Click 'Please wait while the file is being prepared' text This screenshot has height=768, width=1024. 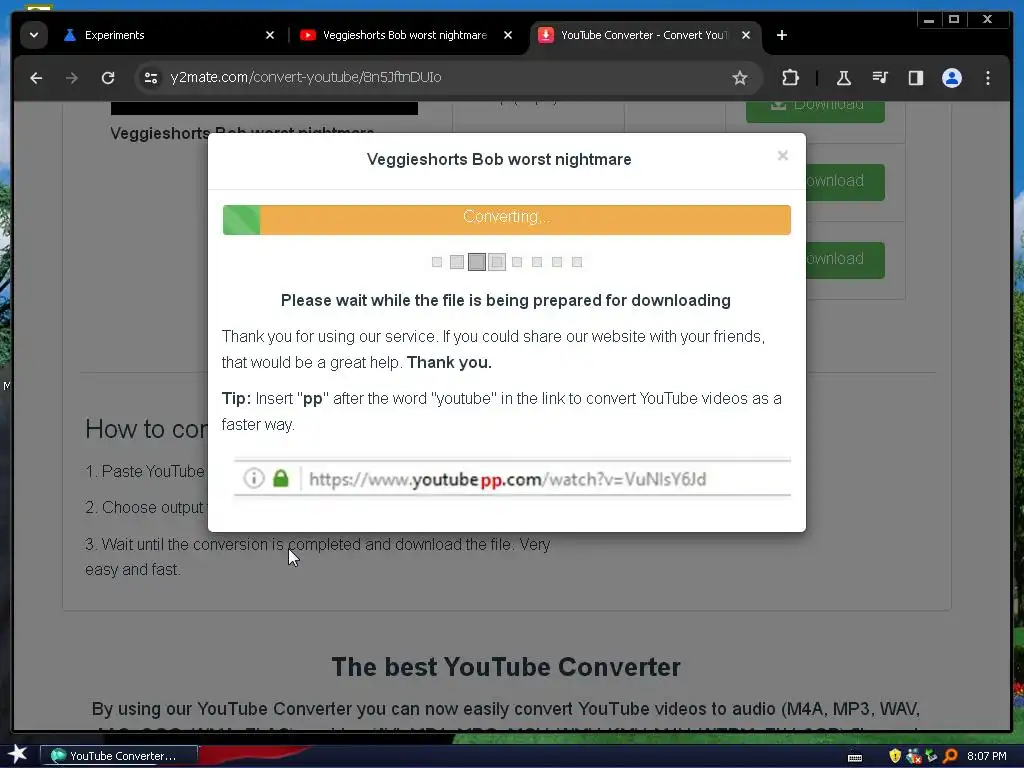tap(505, 300)
